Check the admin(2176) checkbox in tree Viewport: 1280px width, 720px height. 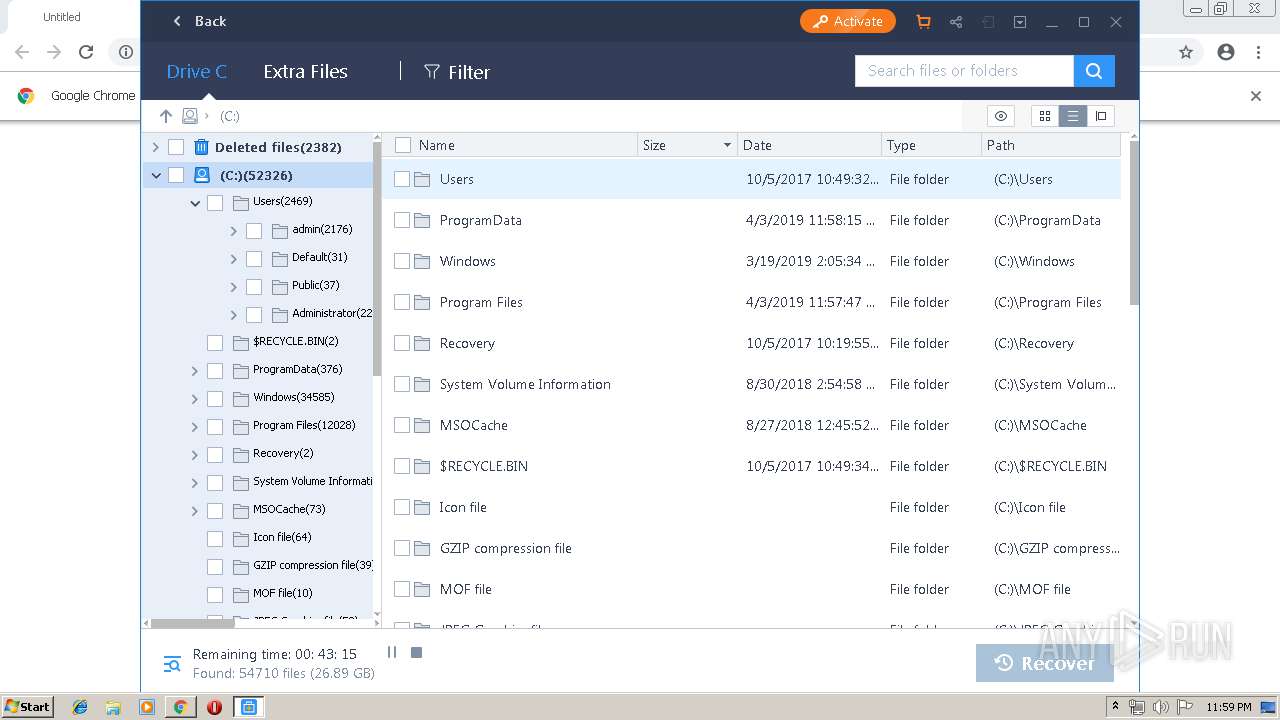pyautogui.click(x=254, y=231)
